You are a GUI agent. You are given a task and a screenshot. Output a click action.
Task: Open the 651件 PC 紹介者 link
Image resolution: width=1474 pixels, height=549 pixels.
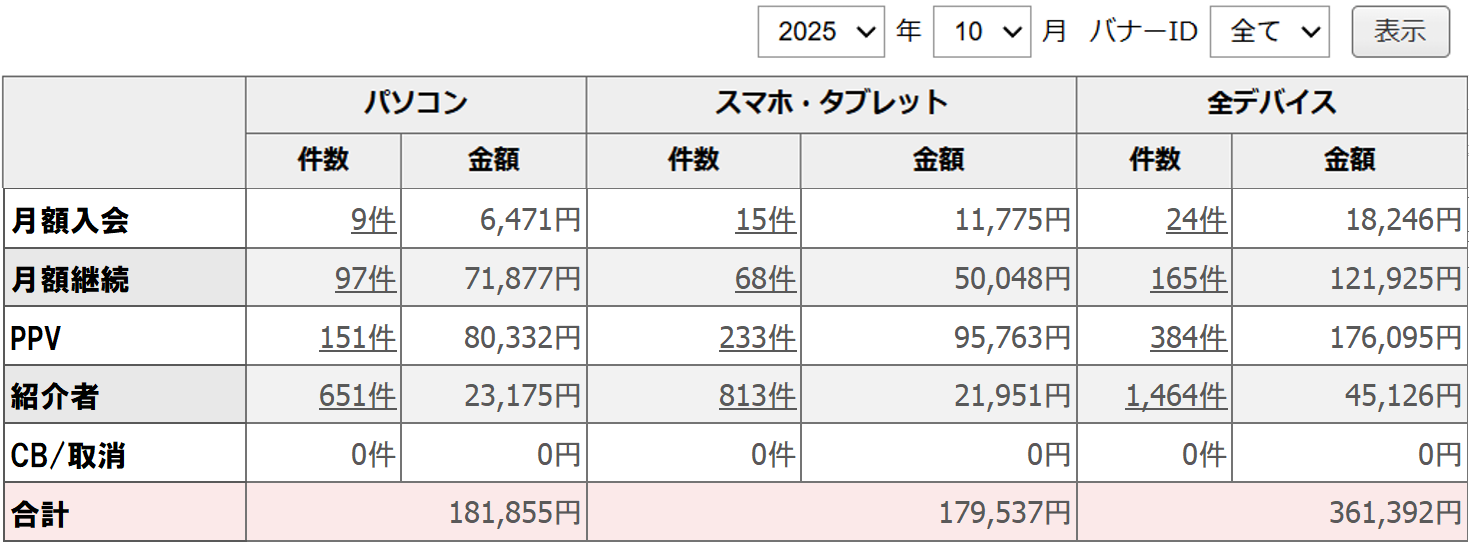click(357, 397)
